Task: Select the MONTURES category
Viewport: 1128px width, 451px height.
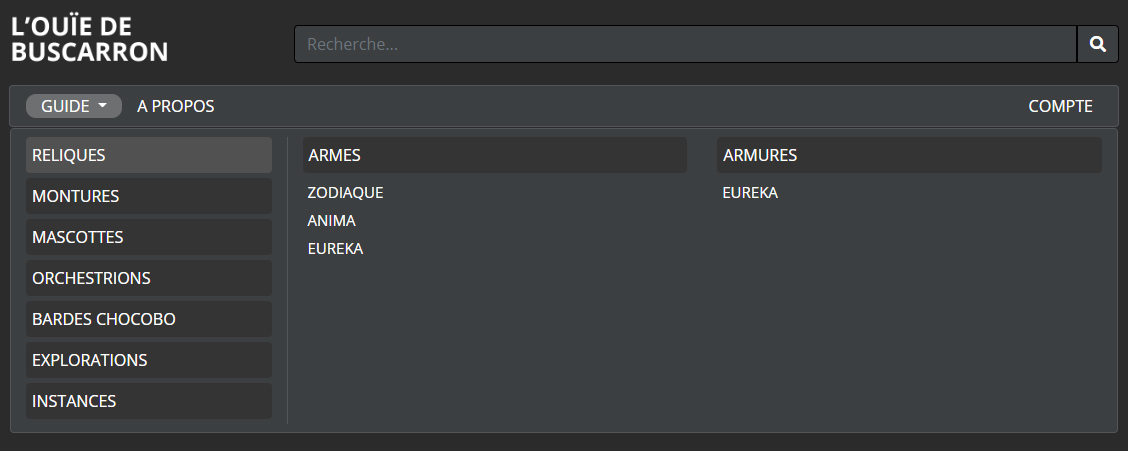Action: pos(149,196)
